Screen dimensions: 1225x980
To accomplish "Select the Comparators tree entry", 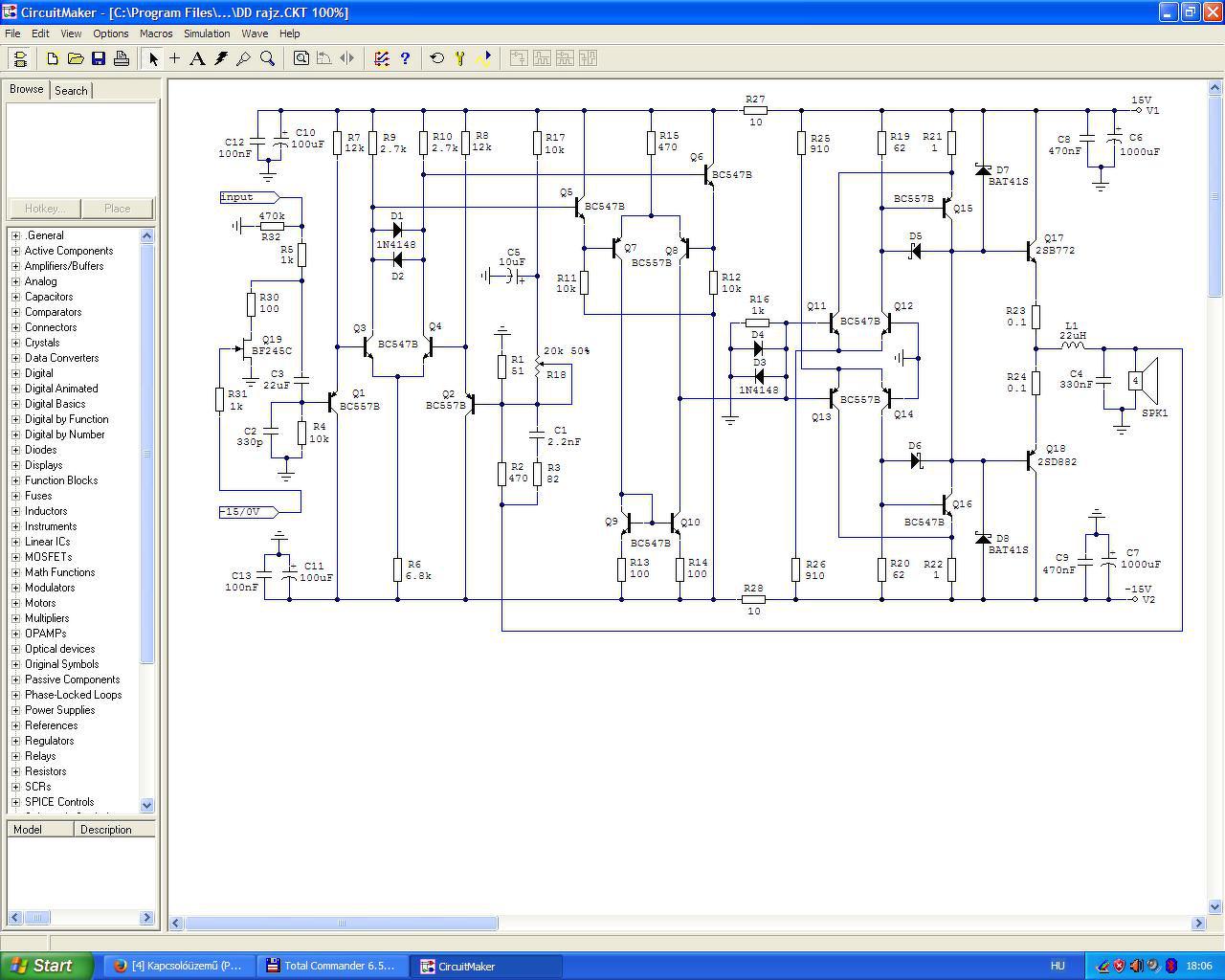I will [53, 312].
